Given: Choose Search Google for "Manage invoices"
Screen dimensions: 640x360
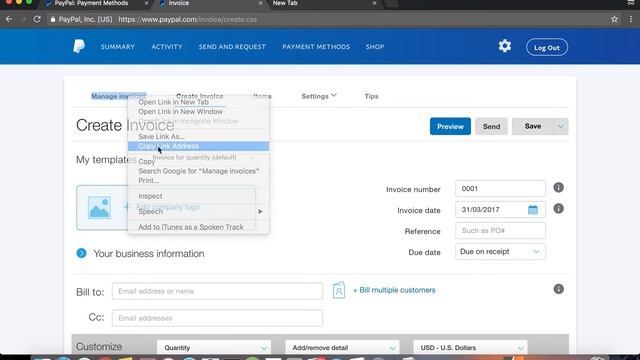Looking at the screenshot, I should click(x=198, y=171).
